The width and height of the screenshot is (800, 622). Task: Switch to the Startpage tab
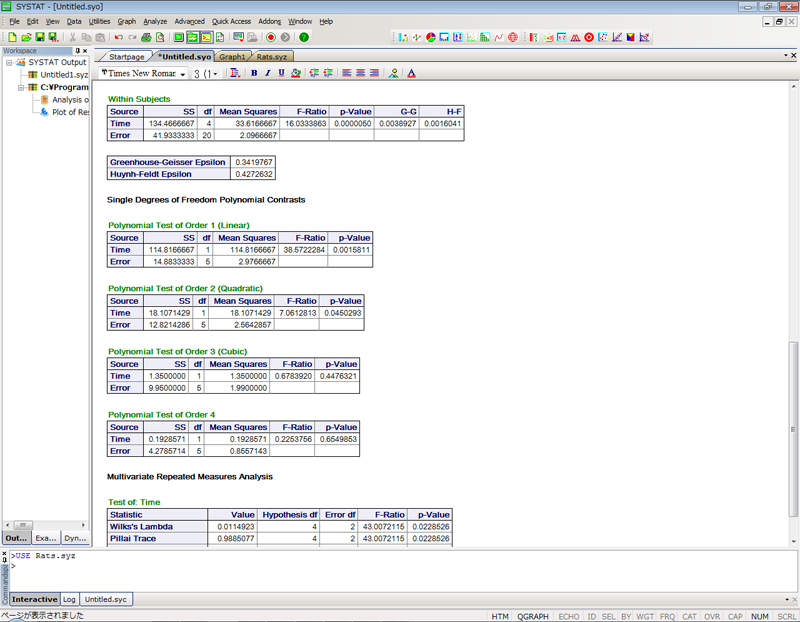[126, 57]
